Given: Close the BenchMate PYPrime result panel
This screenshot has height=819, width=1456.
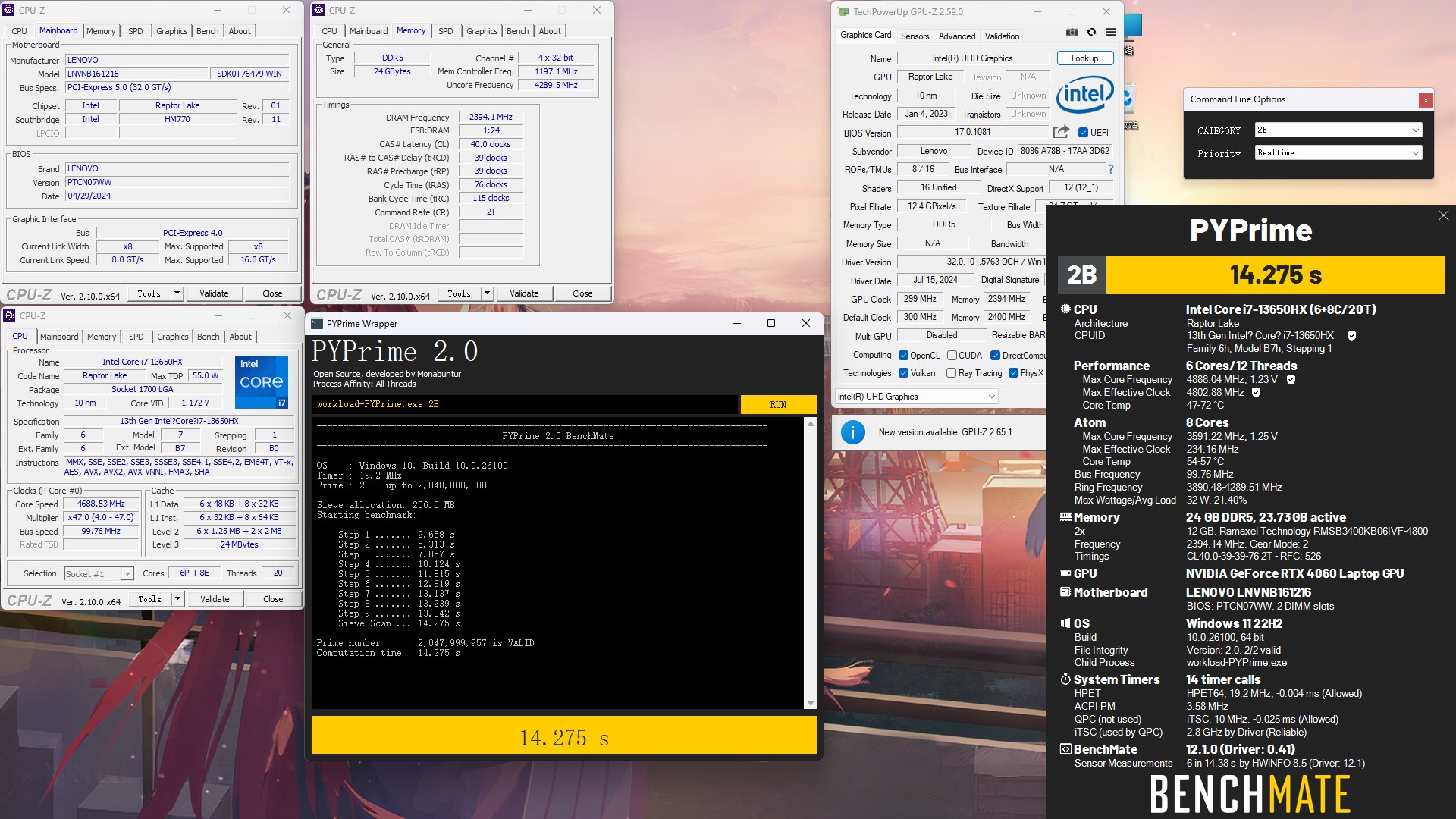Looking at the screenshot, I should point(1443,216).
